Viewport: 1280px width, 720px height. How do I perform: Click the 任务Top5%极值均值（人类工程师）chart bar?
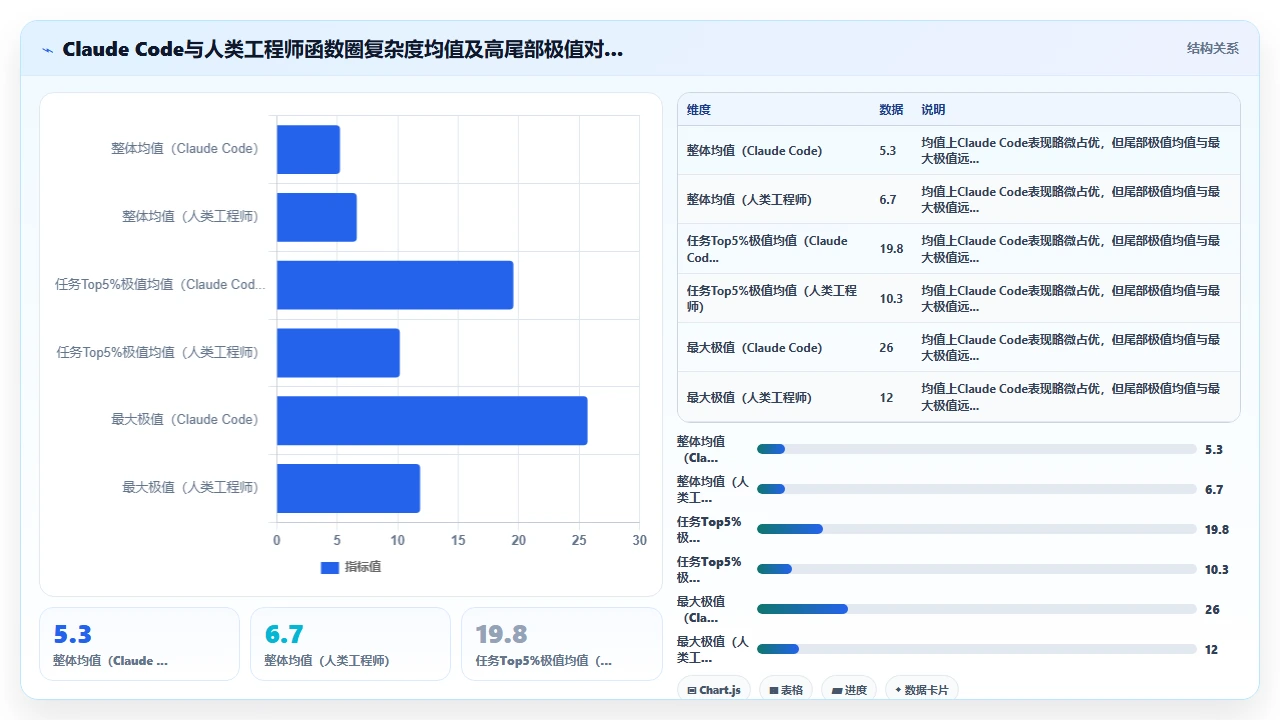pos(338,353)
